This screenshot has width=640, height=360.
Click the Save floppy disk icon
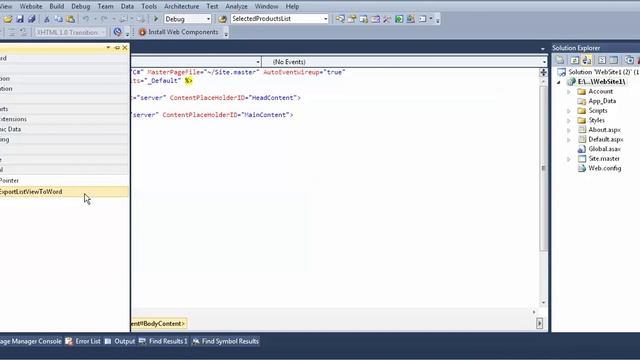pos(20,19)
